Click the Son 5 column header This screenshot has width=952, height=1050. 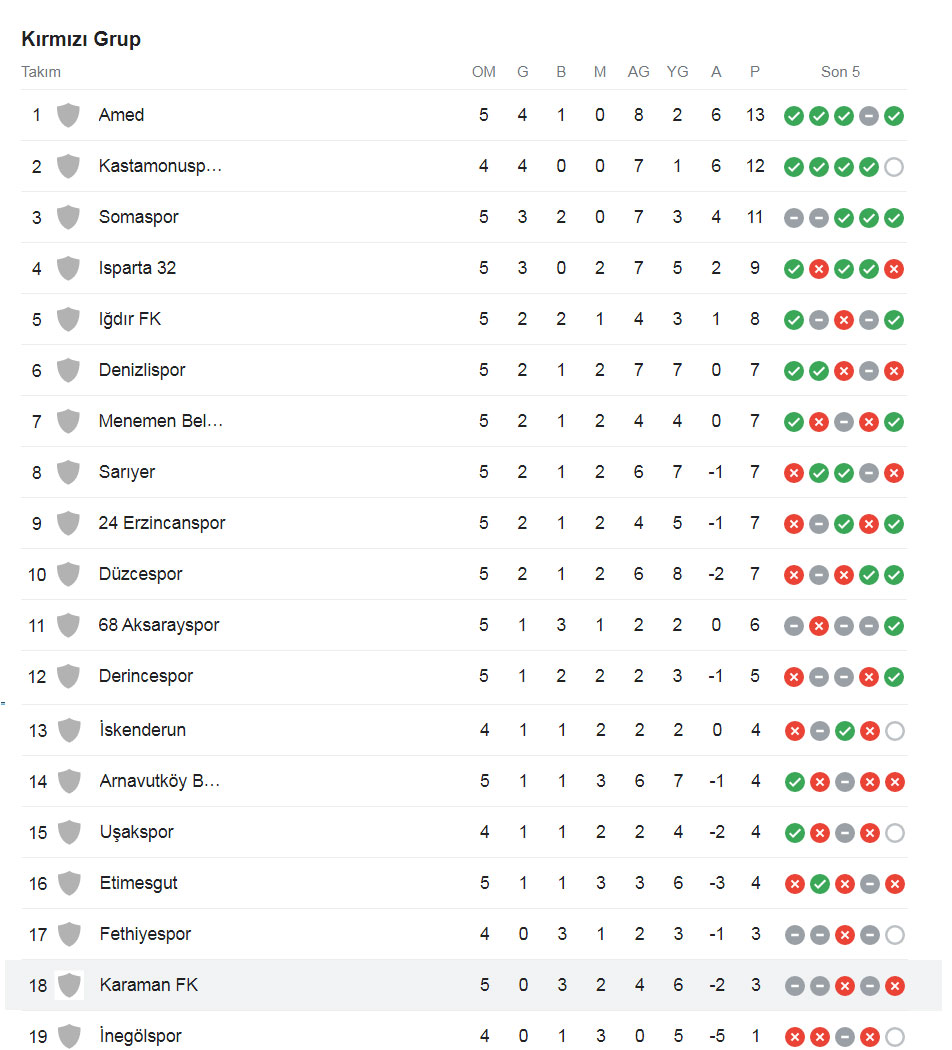point(840,72)
